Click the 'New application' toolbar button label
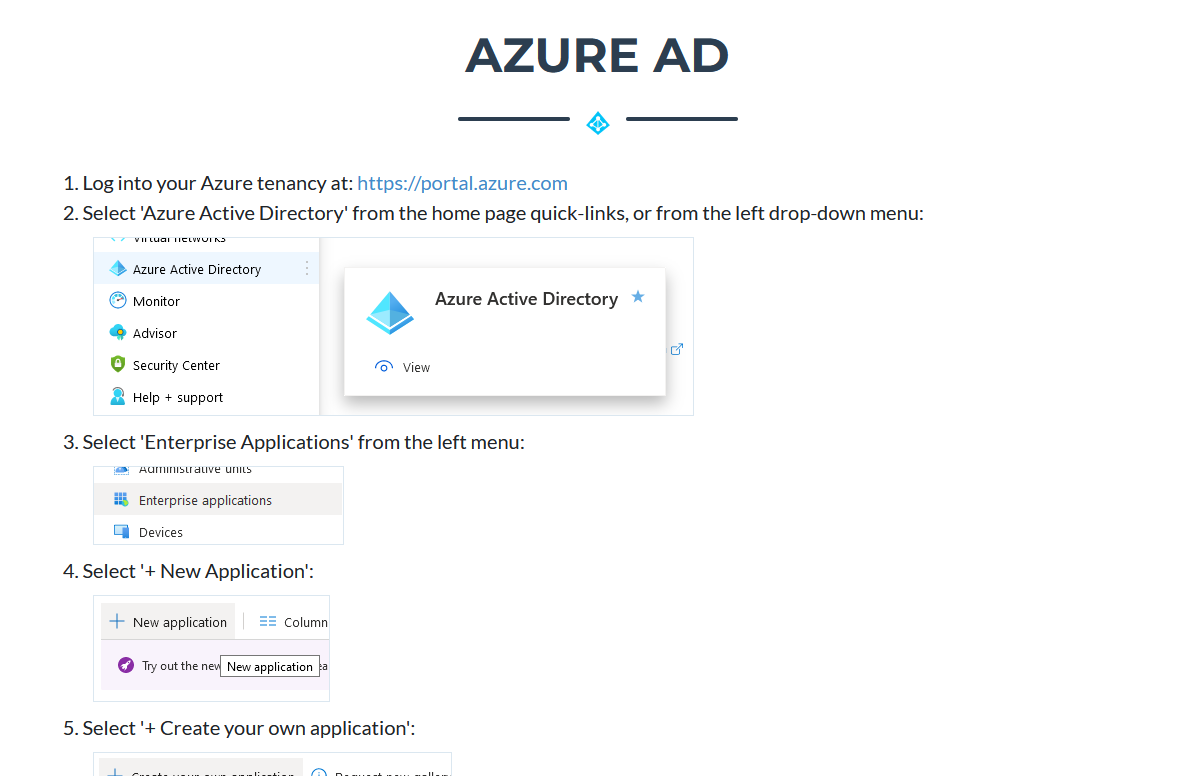1189x776 pixels. 180,623
